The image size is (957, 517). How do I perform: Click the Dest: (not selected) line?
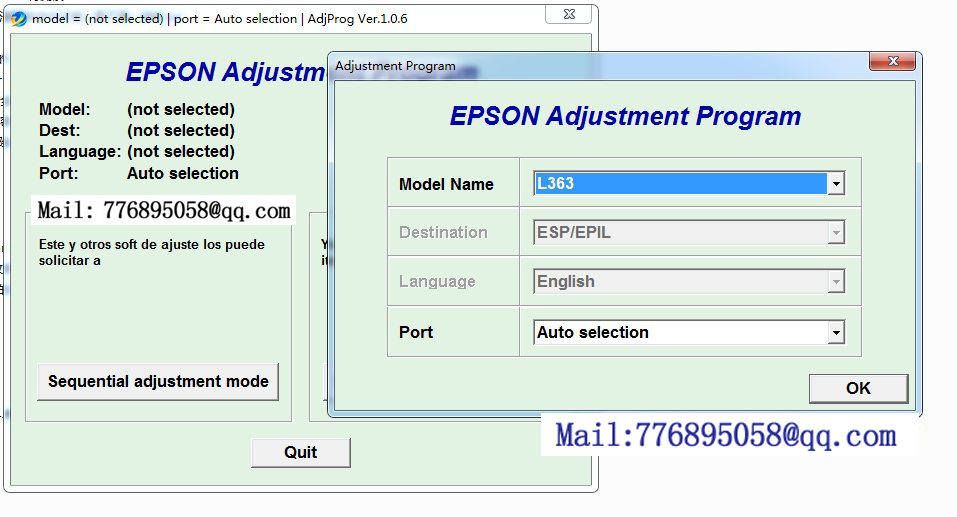pyautogui.click(x=137, y=130)
